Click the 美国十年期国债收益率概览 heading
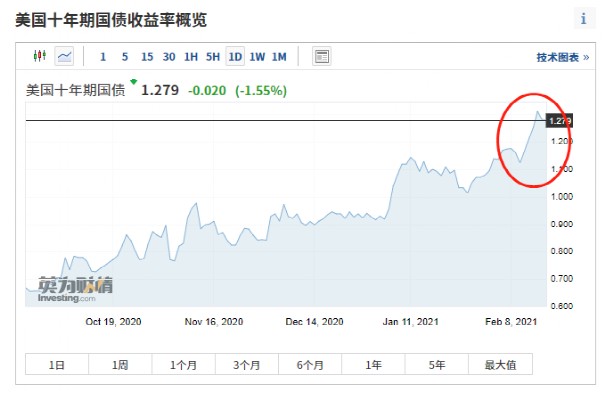The image size is (605, 394). tap(111, 20)
